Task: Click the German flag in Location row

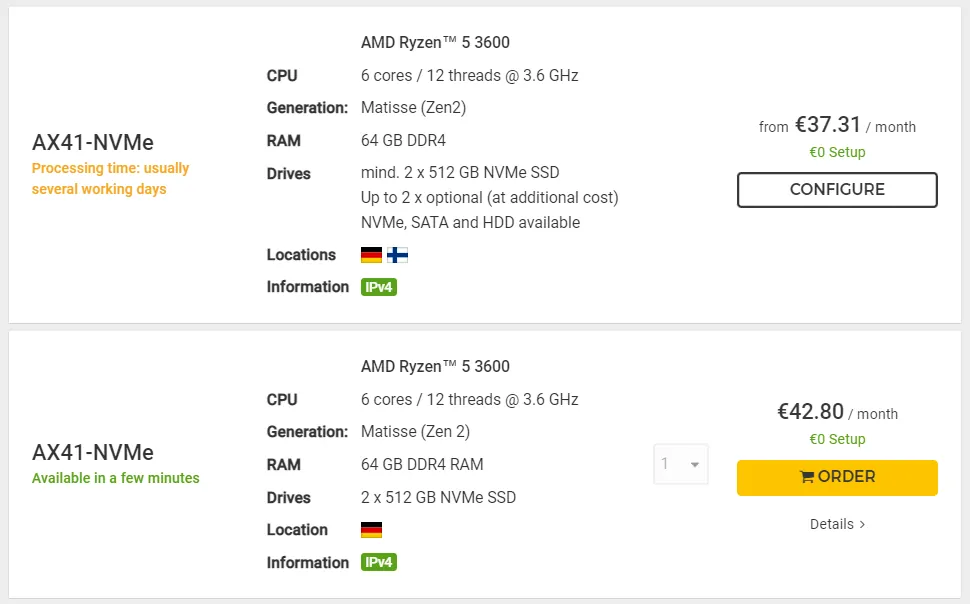Action: point(371,530)
